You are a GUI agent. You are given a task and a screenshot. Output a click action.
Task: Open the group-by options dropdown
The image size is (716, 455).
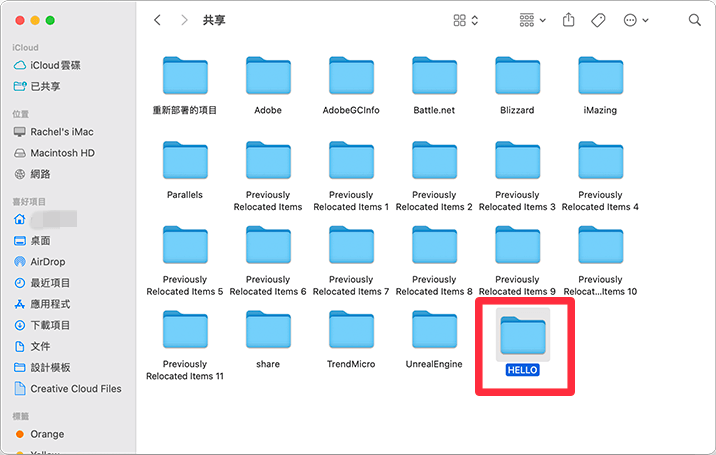point(532,20)
